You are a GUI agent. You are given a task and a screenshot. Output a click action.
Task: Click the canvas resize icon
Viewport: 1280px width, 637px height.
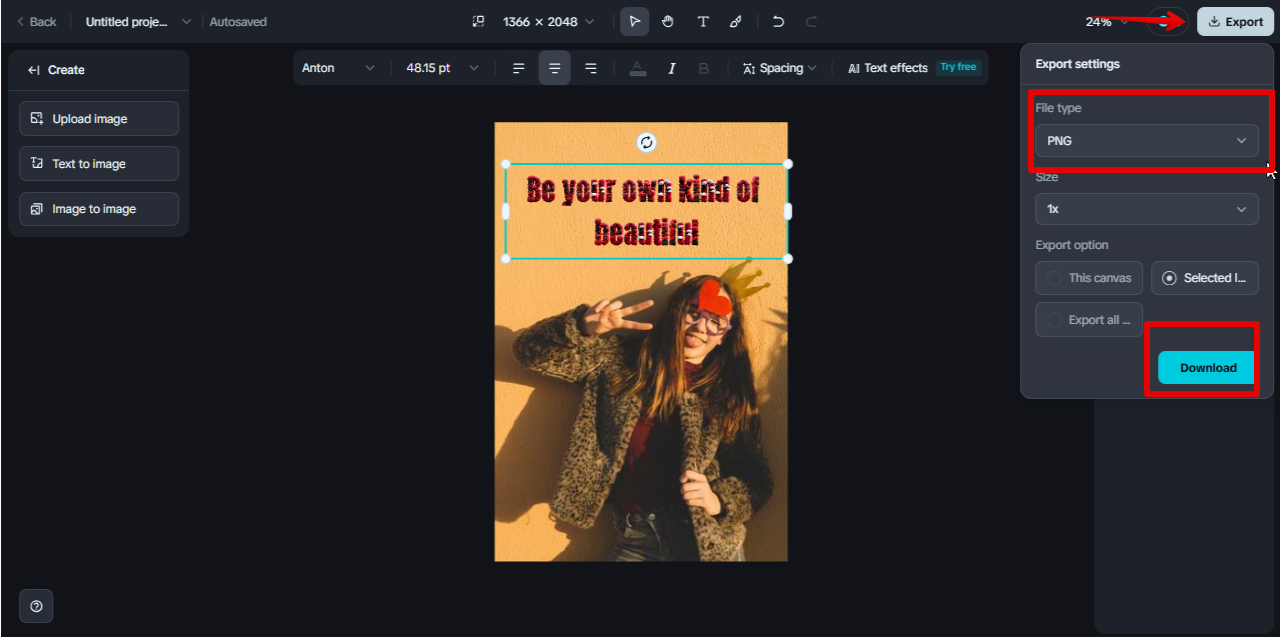[x=478, y=21]
